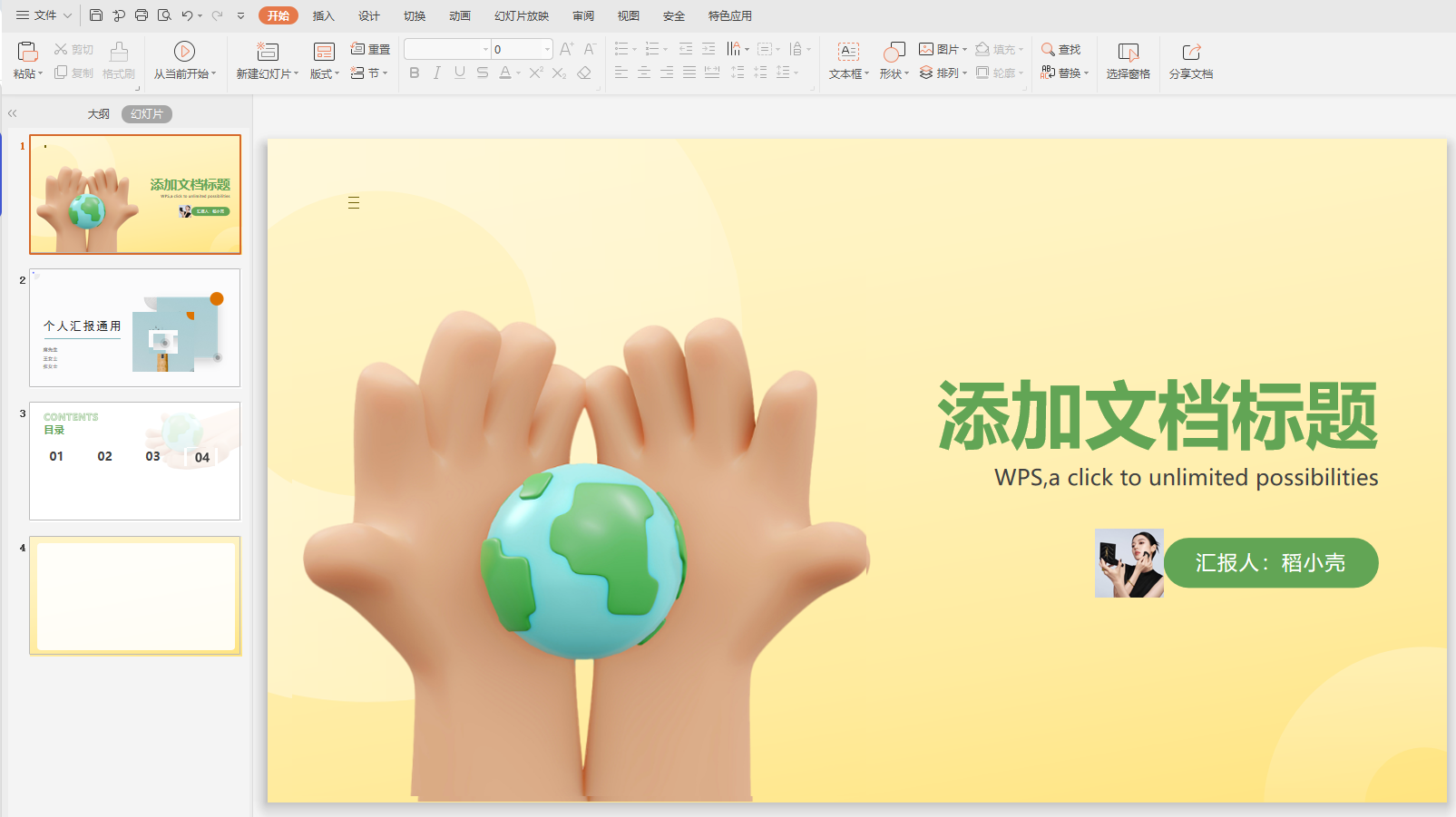
Task: Start slideshow with 从当前开始 icon
Action: tap(185, 61)
